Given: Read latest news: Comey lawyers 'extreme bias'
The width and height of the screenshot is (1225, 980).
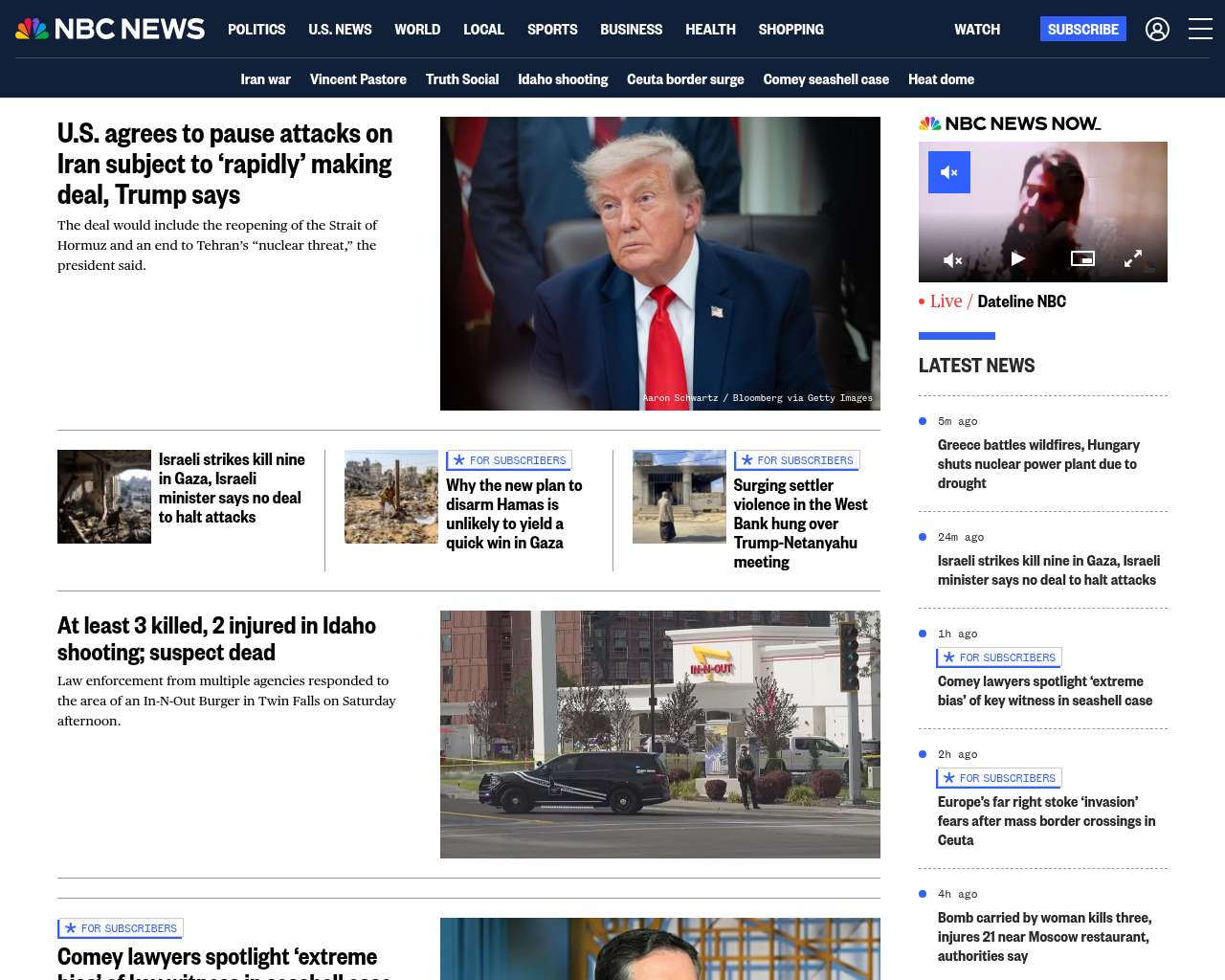Looking at the screenshot, I should (x=1045, y=691).
